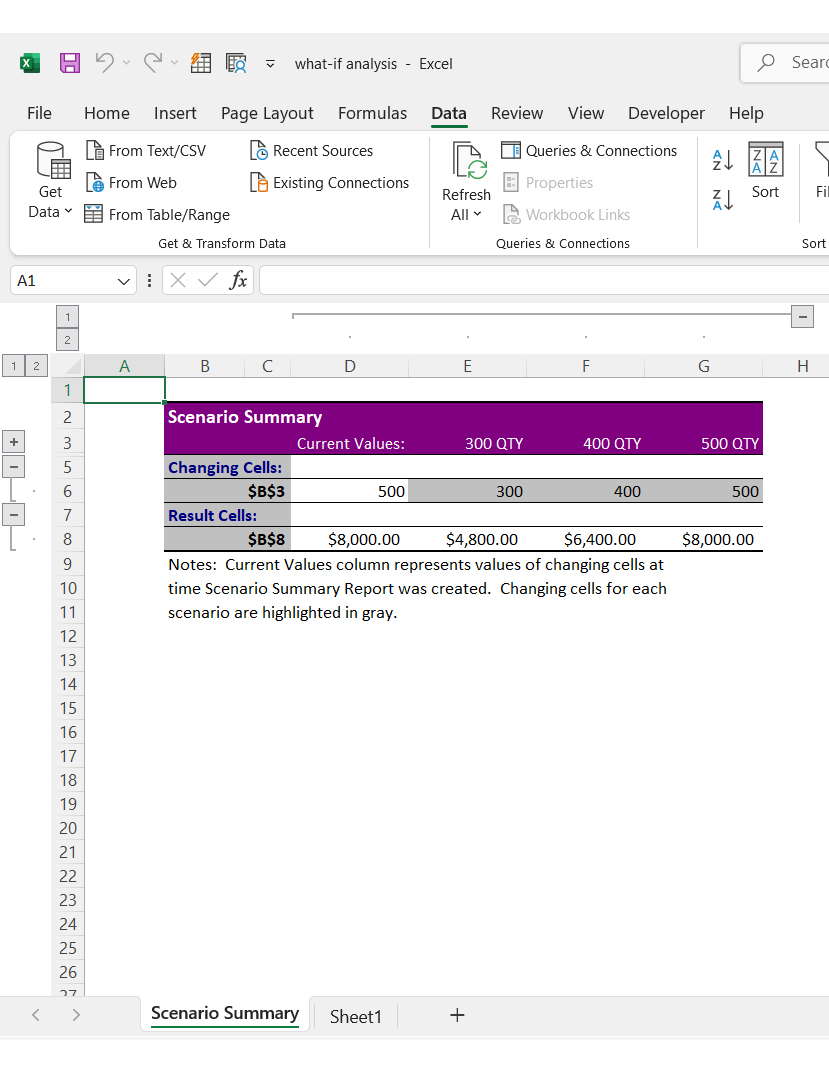
Task: Collapse Result Cells group at row 7
Action: click(x=14, y=515)
